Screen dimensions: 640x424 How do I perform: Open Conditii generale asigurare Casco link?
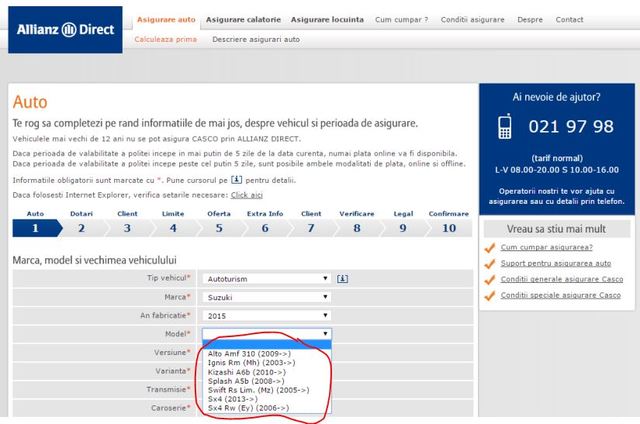tap(562, 279)
